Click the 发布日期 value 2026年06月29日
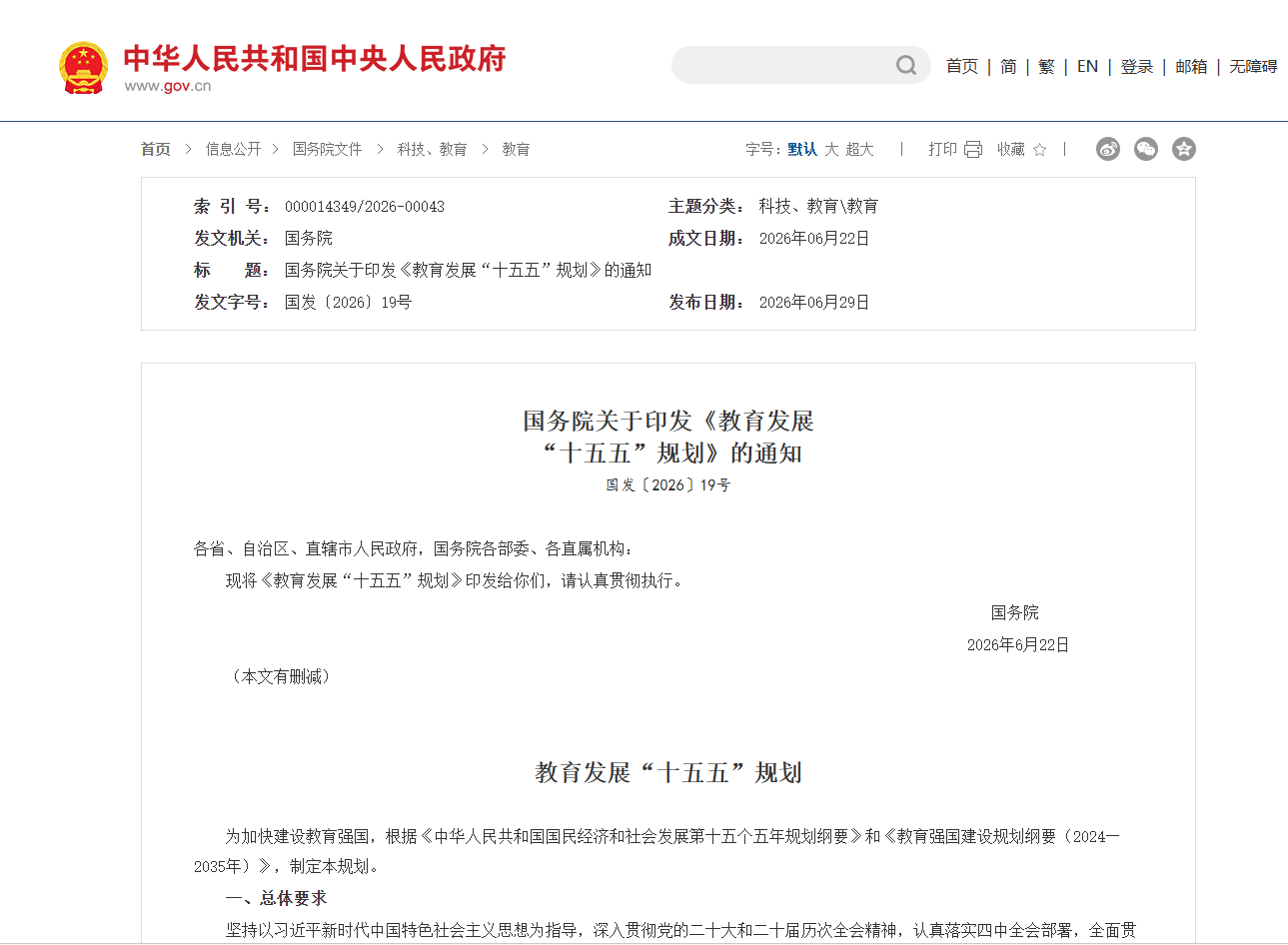The image size is (1288, 945). [814, 303]
